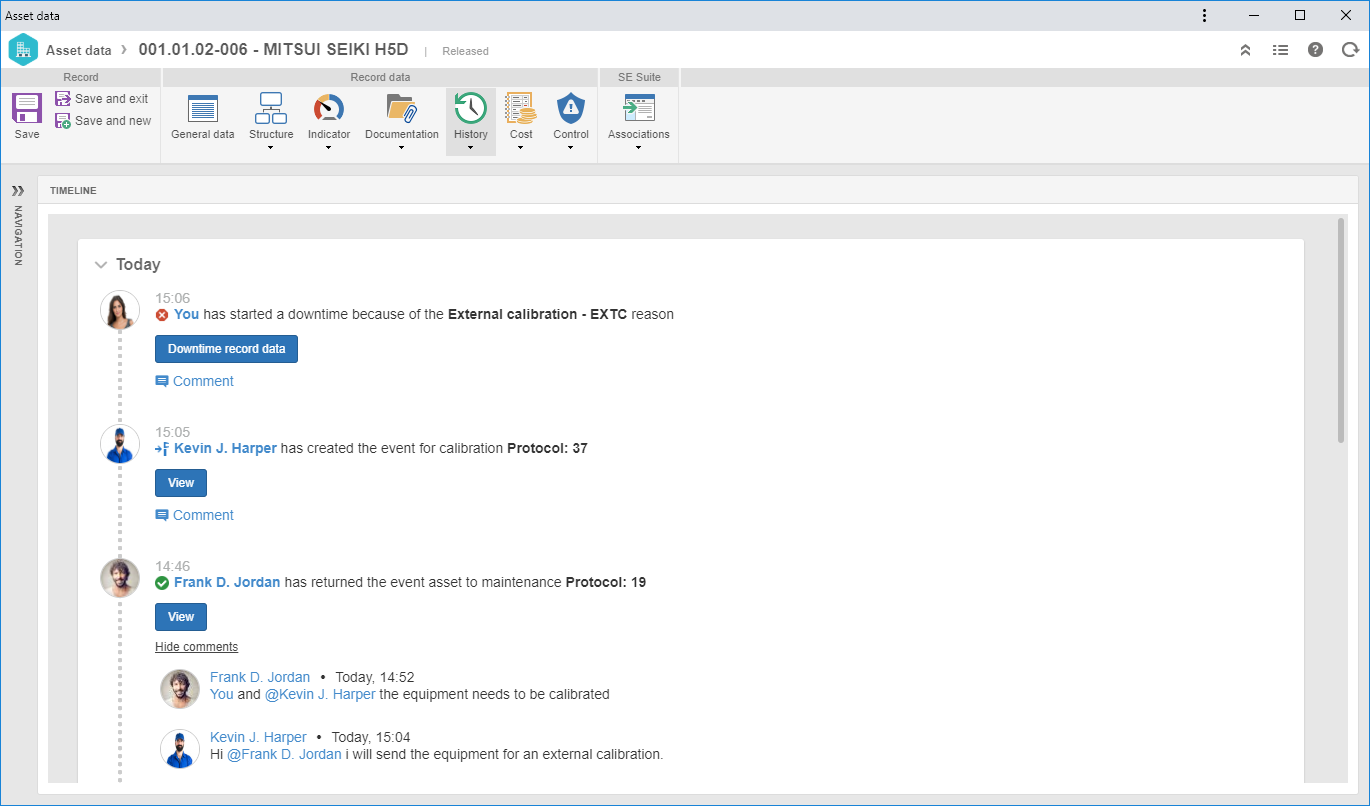The width and height of the screenshot is (1370, 806).
Task: Click the Asset data building logo
Action: (x=23, y=50)
